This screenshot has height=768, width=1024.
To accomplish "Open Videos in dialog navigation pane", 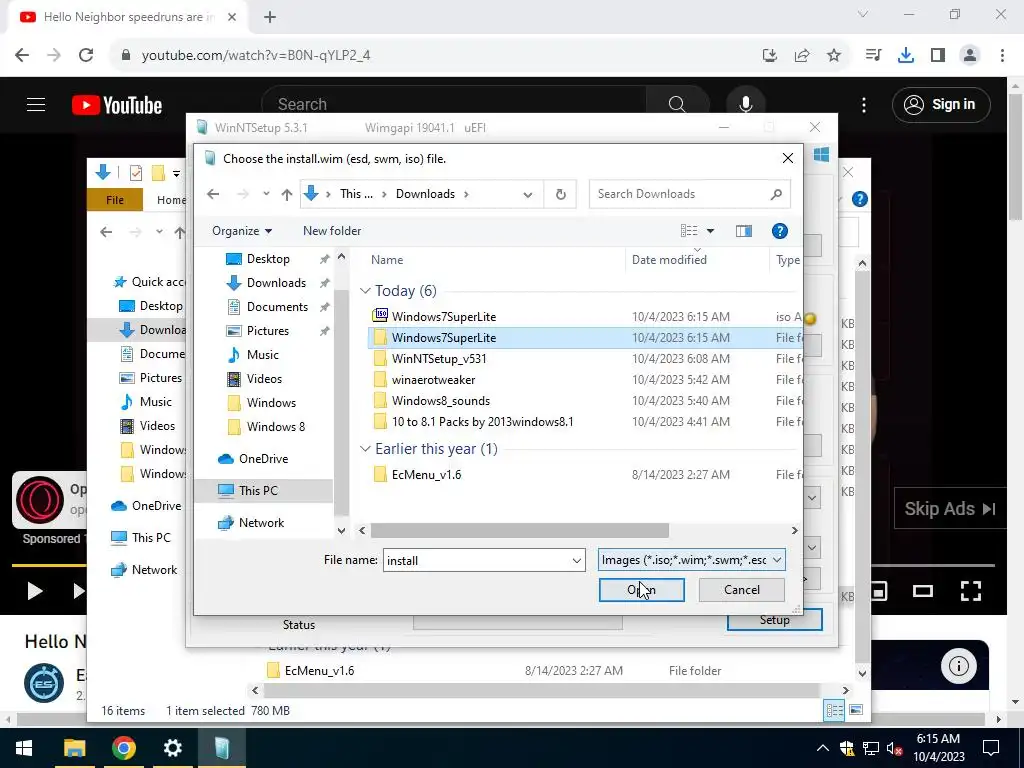I will pyautogui.click(x=264, y=379).
